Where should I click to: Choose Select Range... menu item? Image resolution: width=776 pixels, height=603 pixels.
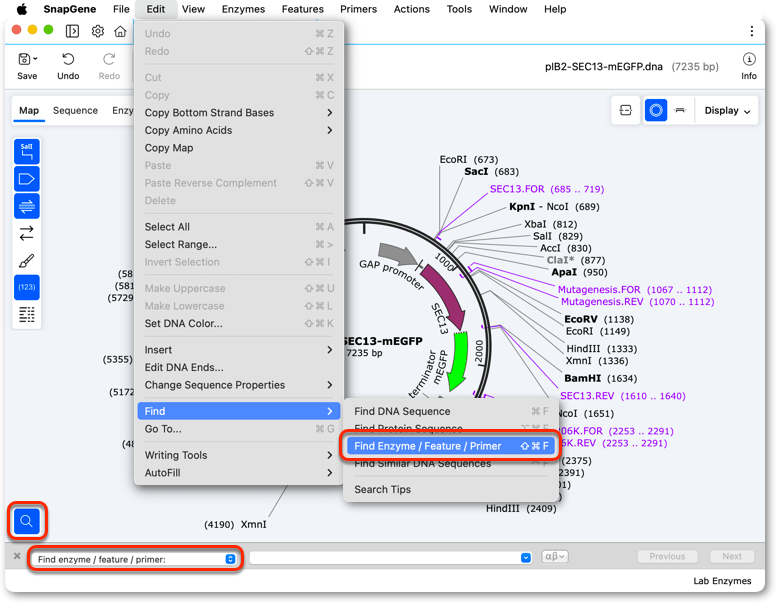point(239,245)
